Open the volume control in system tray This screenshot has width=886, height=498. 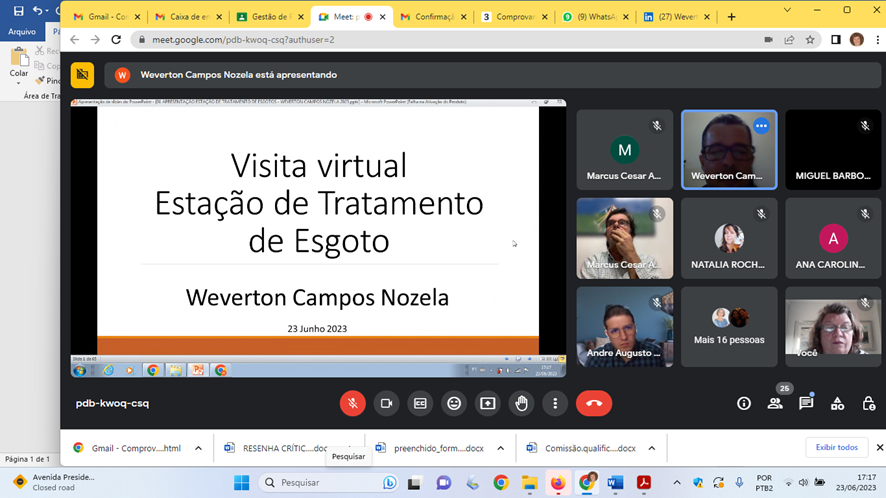pos(804,483)
